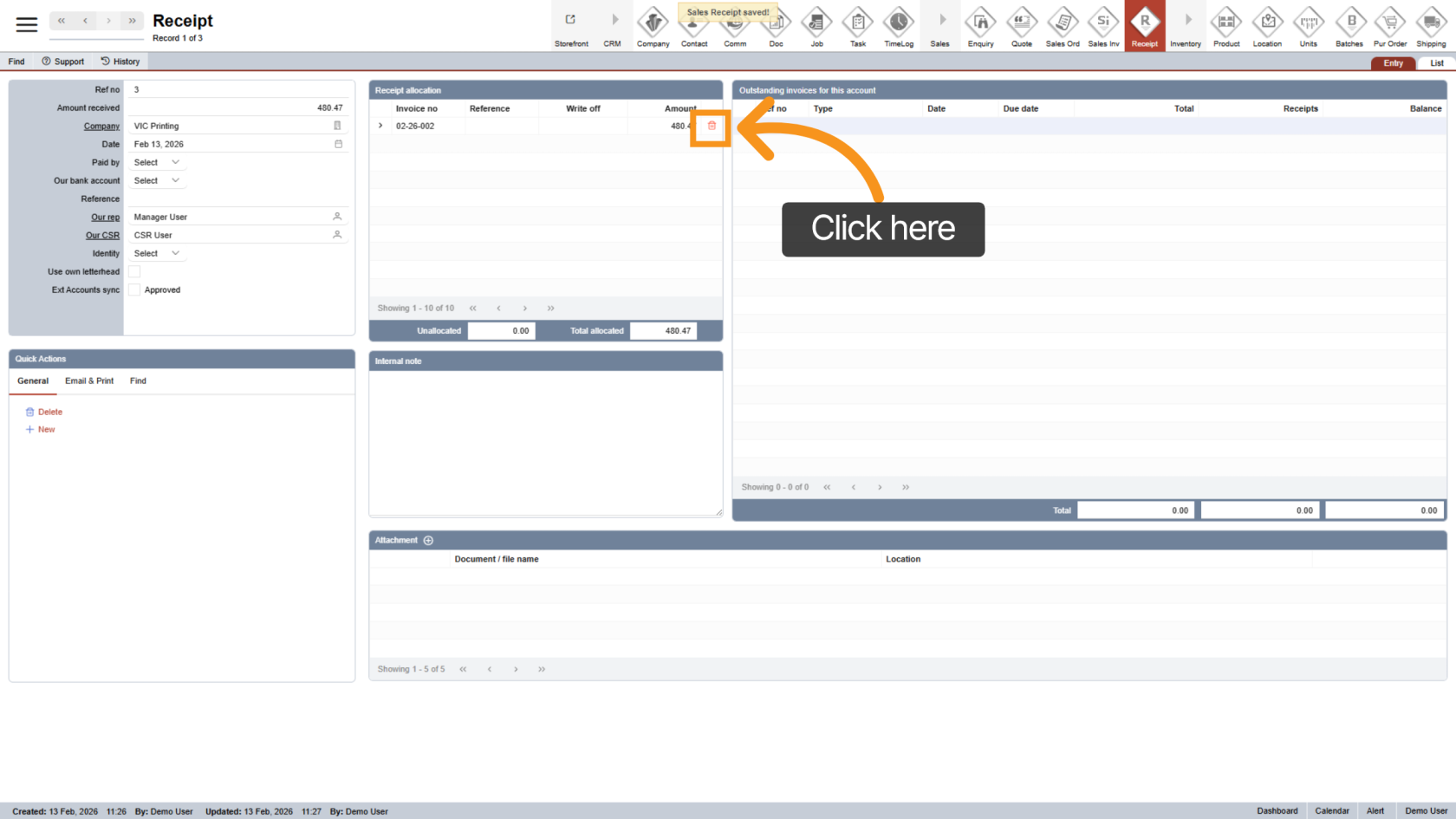This screenshot has width=1456, height=819.
Task: Open the Paid by dropdown
Action: [157, 162]
